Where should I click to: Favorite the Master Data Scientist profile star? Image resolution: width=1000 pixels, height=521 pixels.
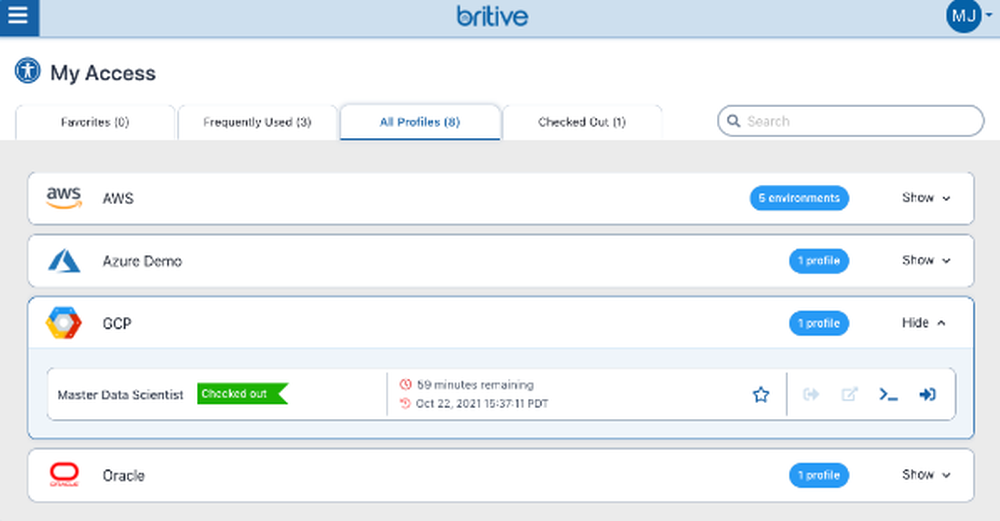[761, 394]
